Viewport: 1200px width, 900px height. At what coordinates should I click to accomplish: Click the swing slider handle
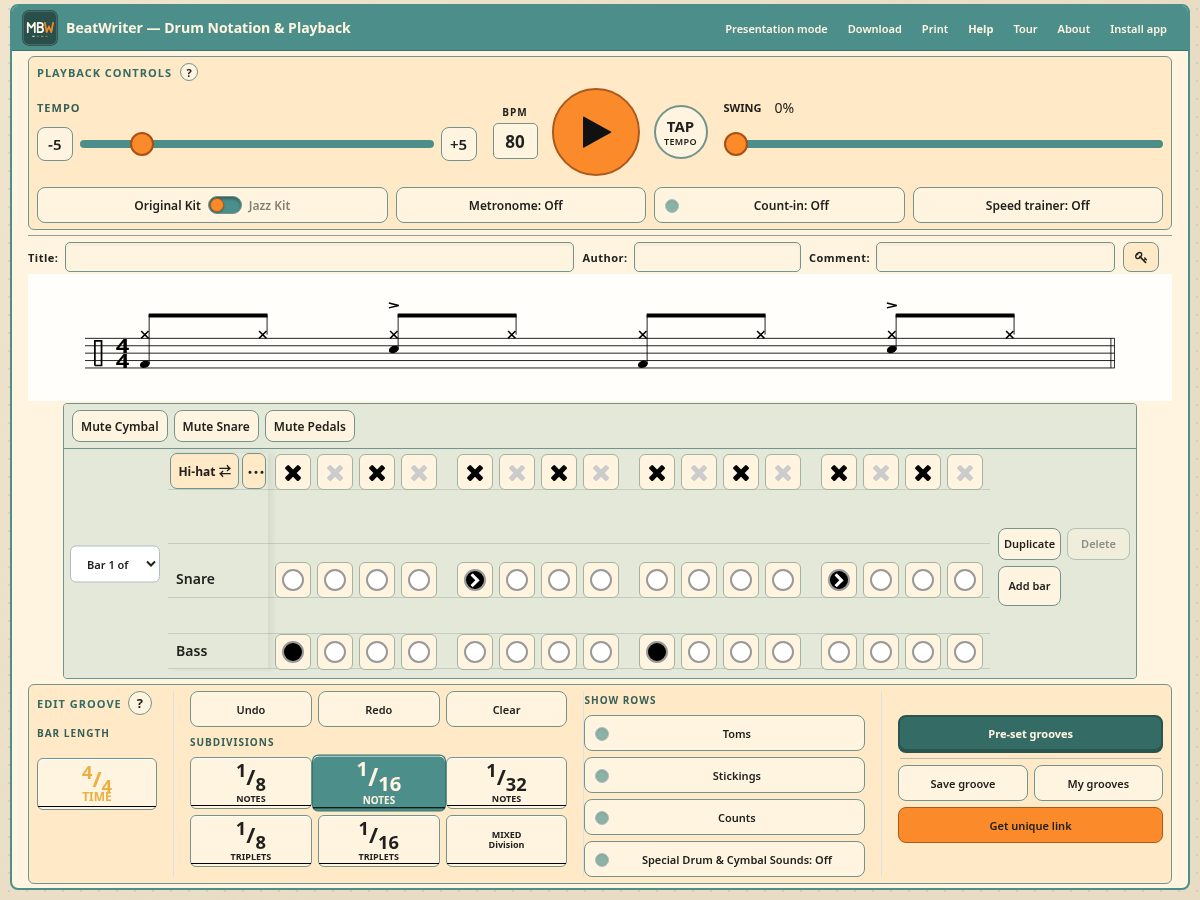[x=736, y=144]
